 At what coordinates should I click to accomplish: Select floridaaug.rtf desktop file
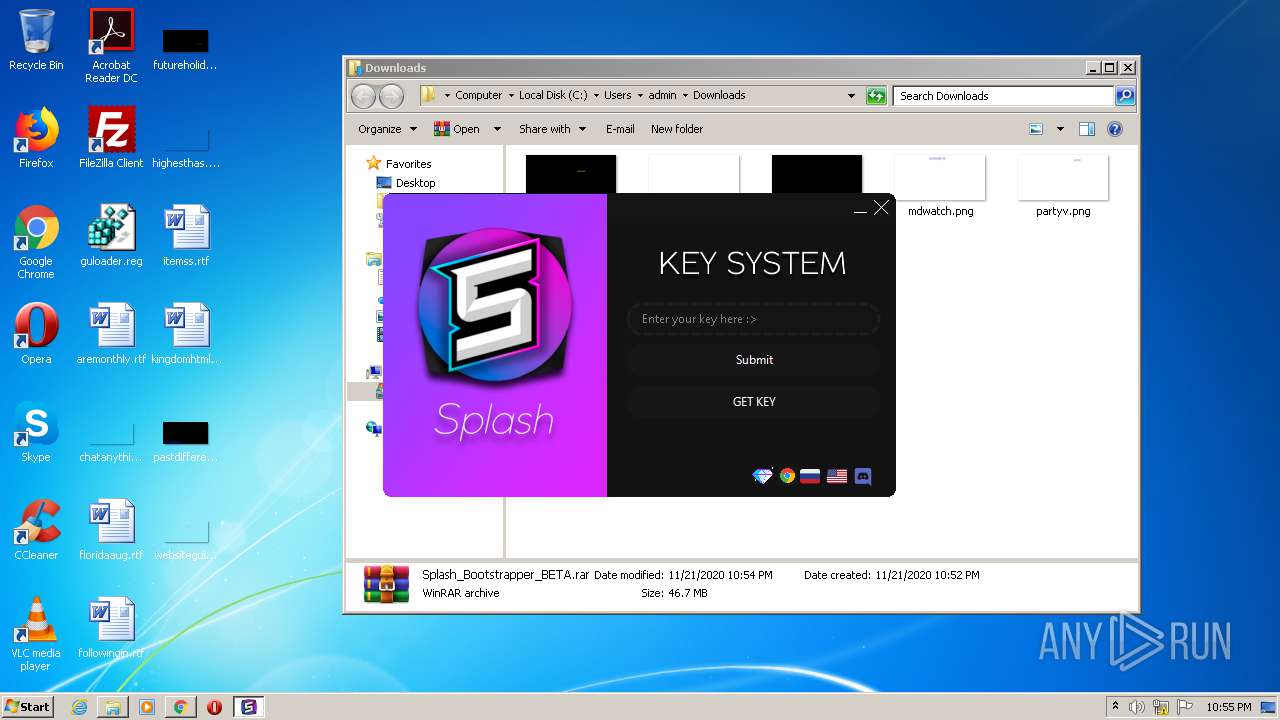click(x=111, y=530)
